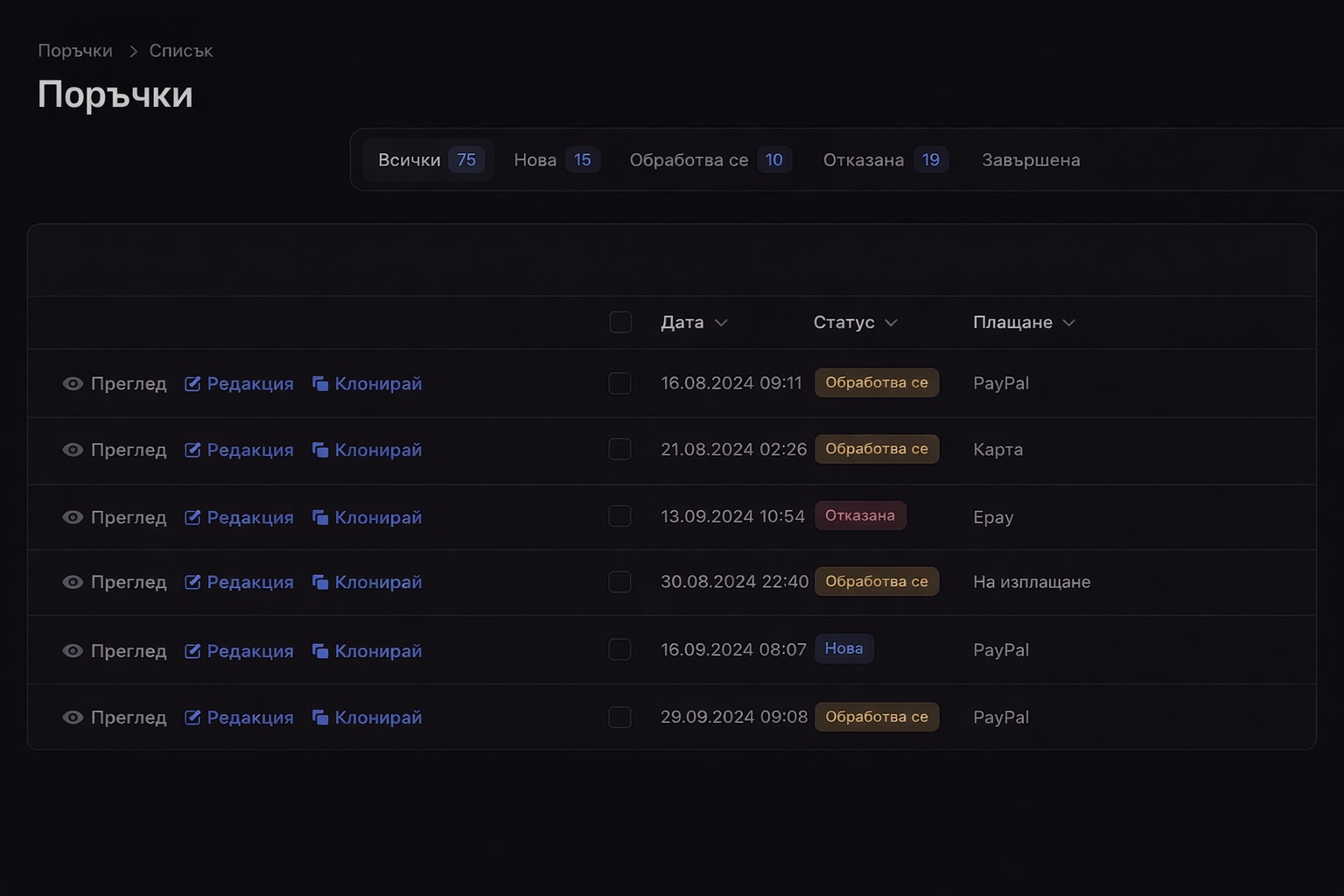
Task: Click the edit icon for the 16.09.2024 order
Action: (x=192, y=651)
